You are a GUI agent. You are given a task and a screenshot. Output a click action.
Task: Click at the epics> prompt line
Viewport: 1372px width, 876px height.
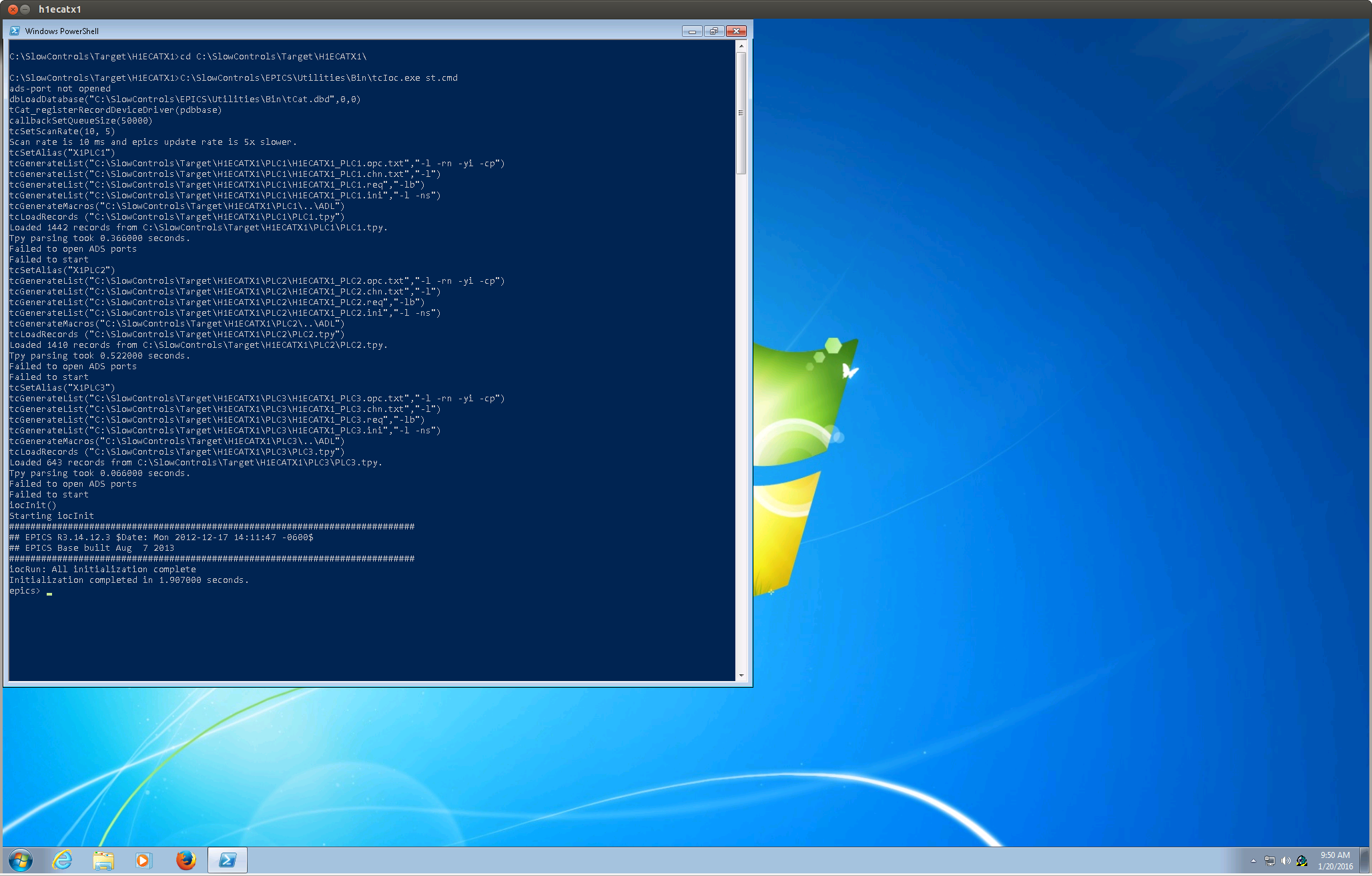coord(31,591)
